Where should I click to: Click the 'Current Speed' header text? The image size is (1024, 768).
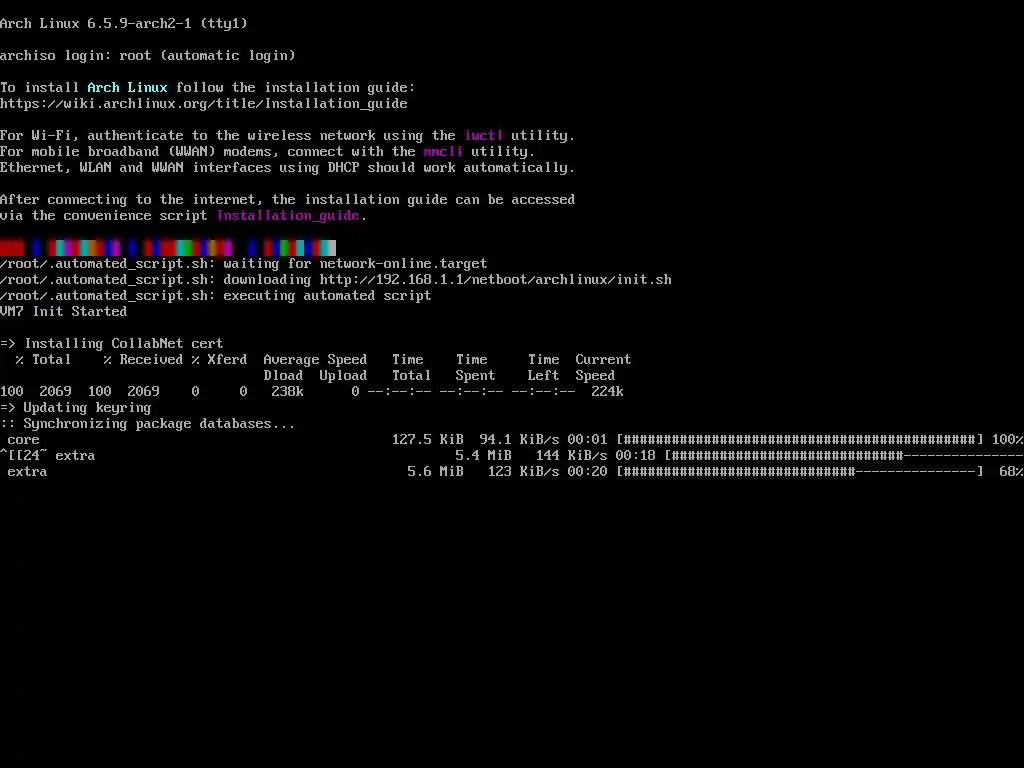click(x=603, y=367)
